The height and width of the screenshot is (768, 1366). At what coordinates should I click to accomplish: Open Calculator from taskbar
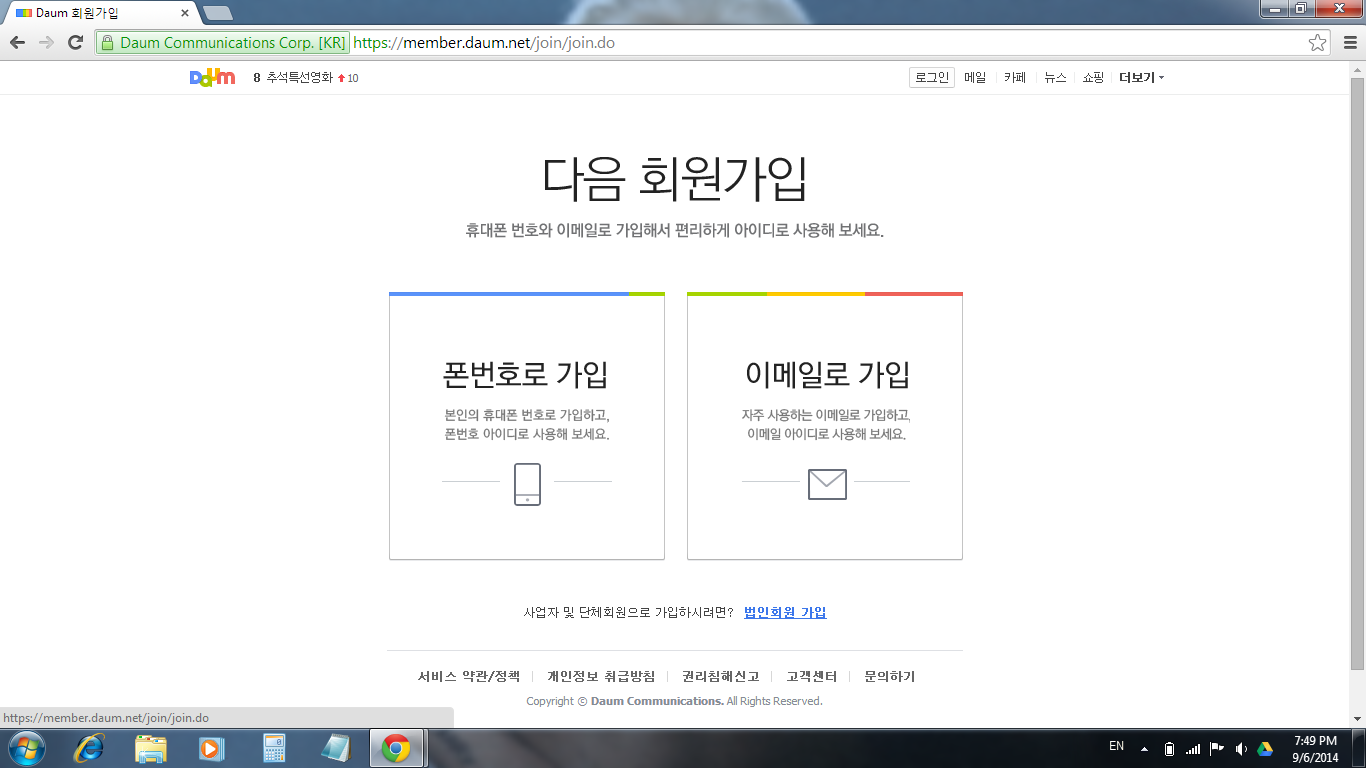click(x=273, y=748)
